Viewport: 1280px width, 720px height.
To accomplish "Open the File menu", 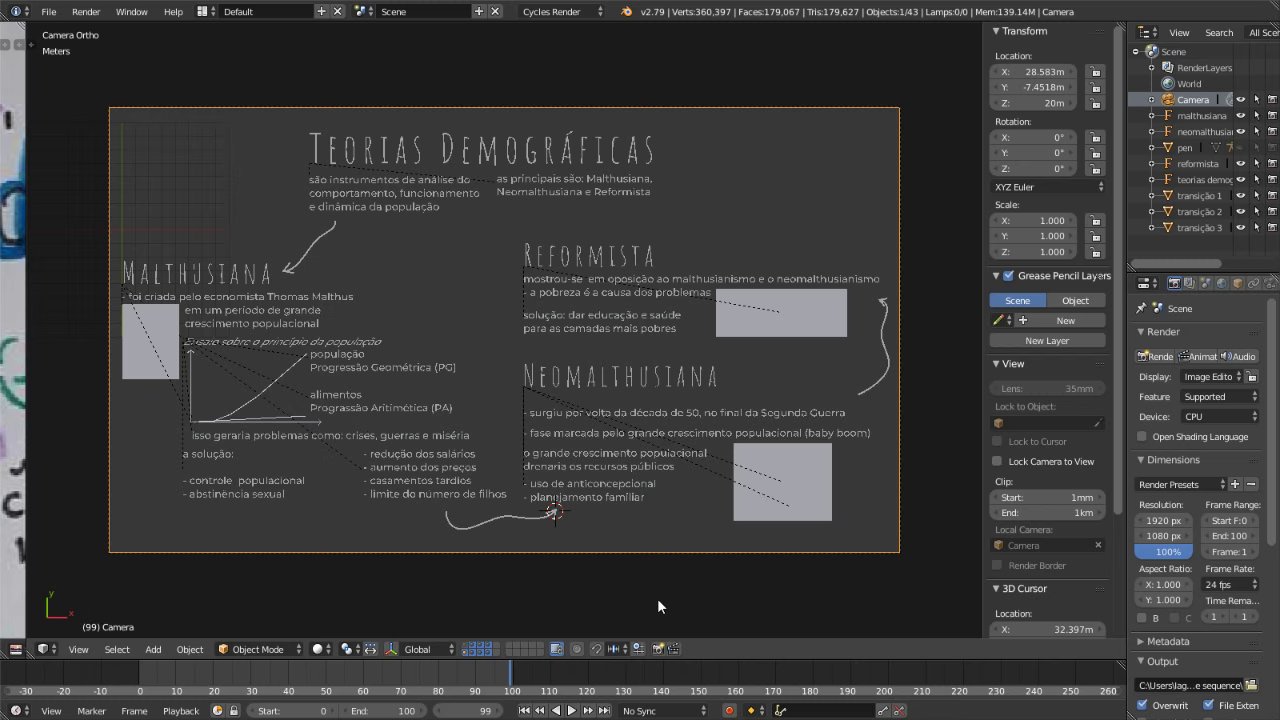I will click(49, 12).
